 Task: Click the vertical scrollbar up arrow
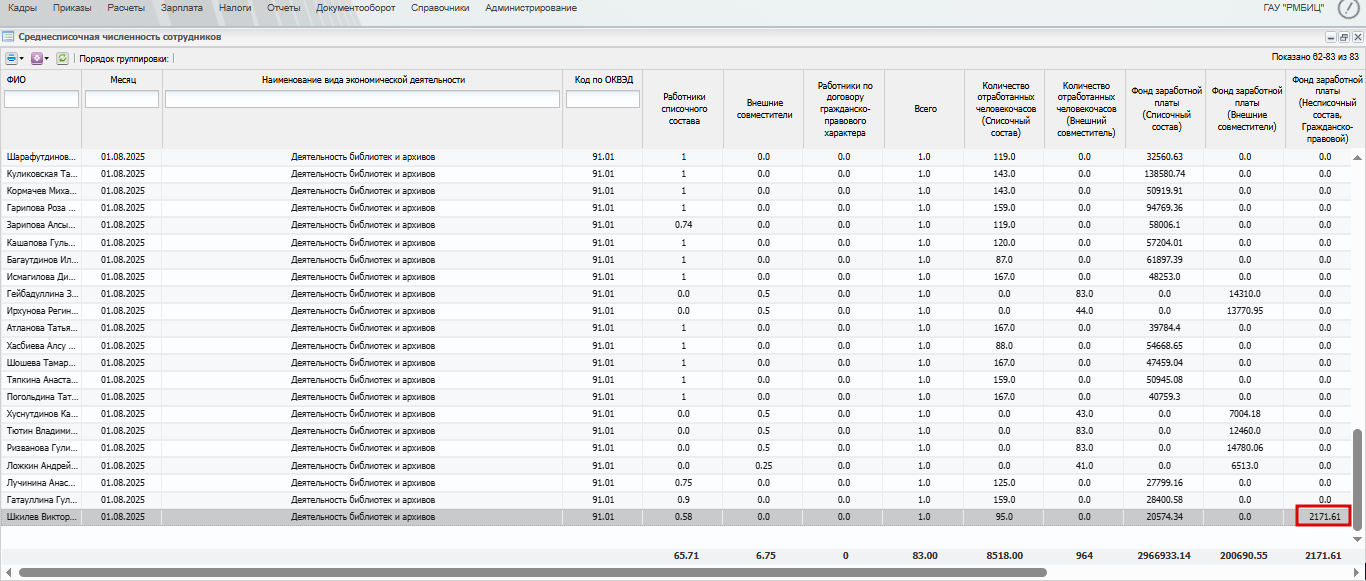(1357, 157)
